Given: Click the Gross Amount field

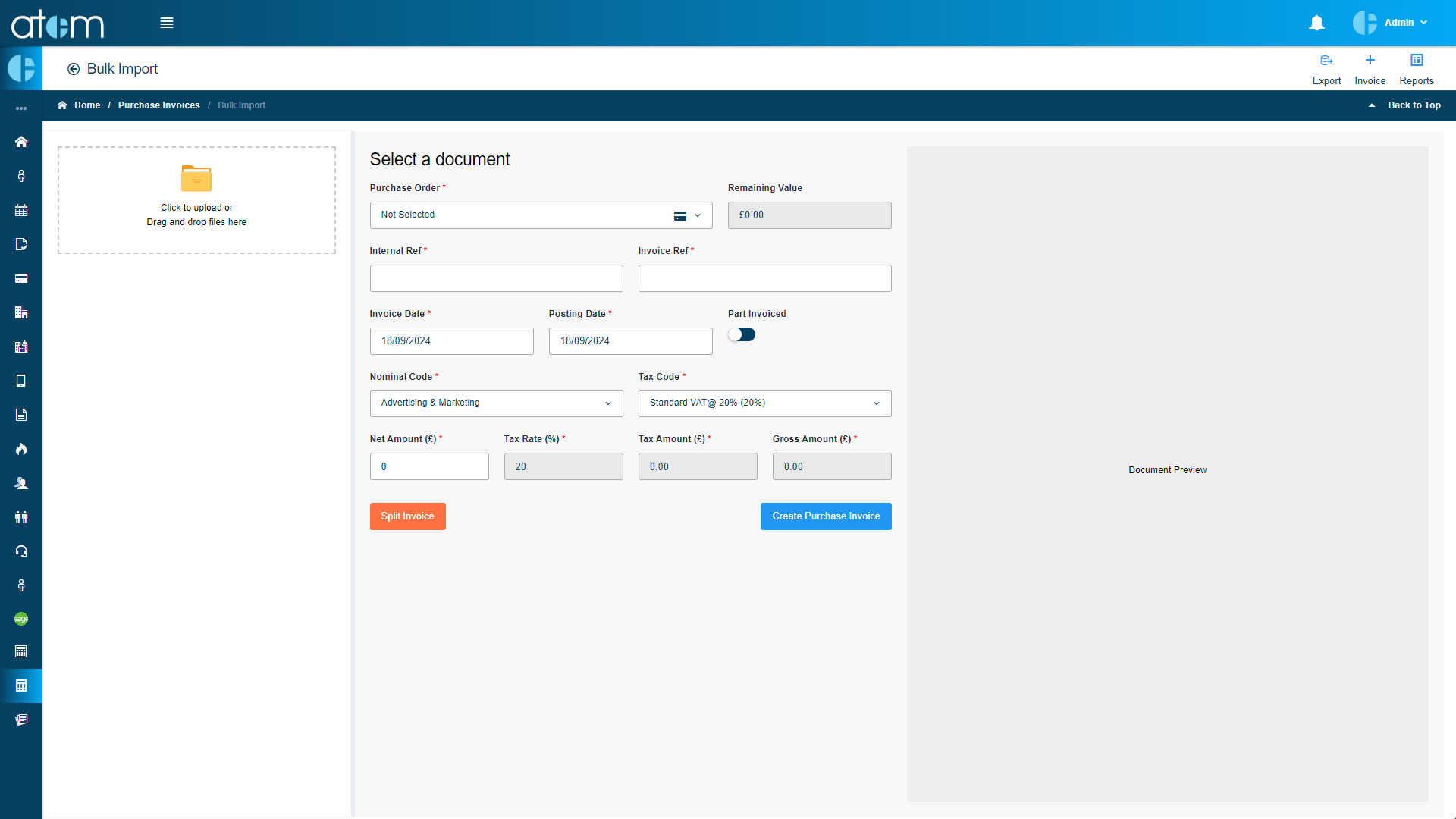Looking at the screenshot, I should click(832, 466).
